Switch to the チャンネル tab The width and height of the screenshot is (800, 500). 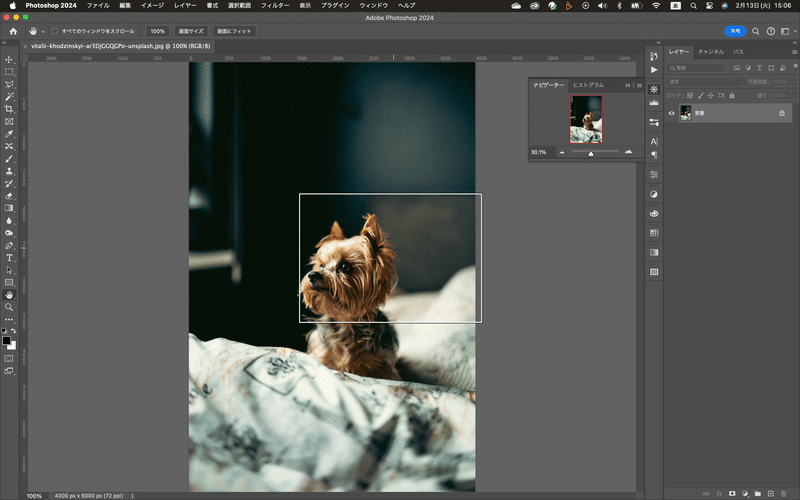(x=711, y=51)
